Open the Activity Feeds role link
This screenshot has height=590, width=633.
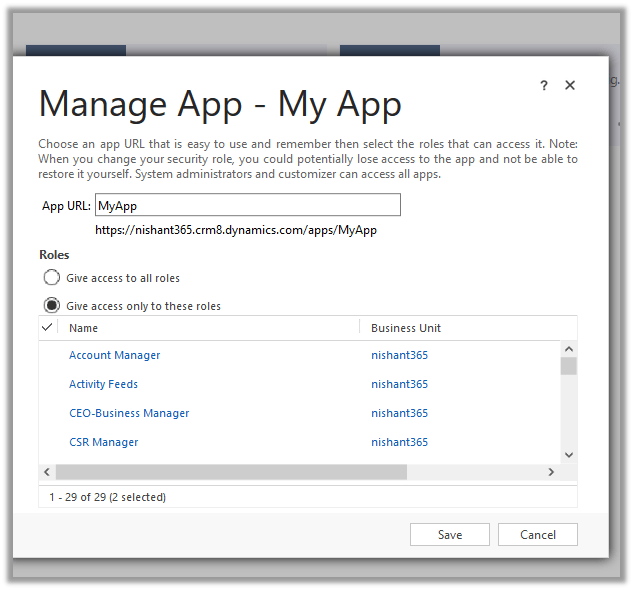pyautogui.click(x=103, y=384)
